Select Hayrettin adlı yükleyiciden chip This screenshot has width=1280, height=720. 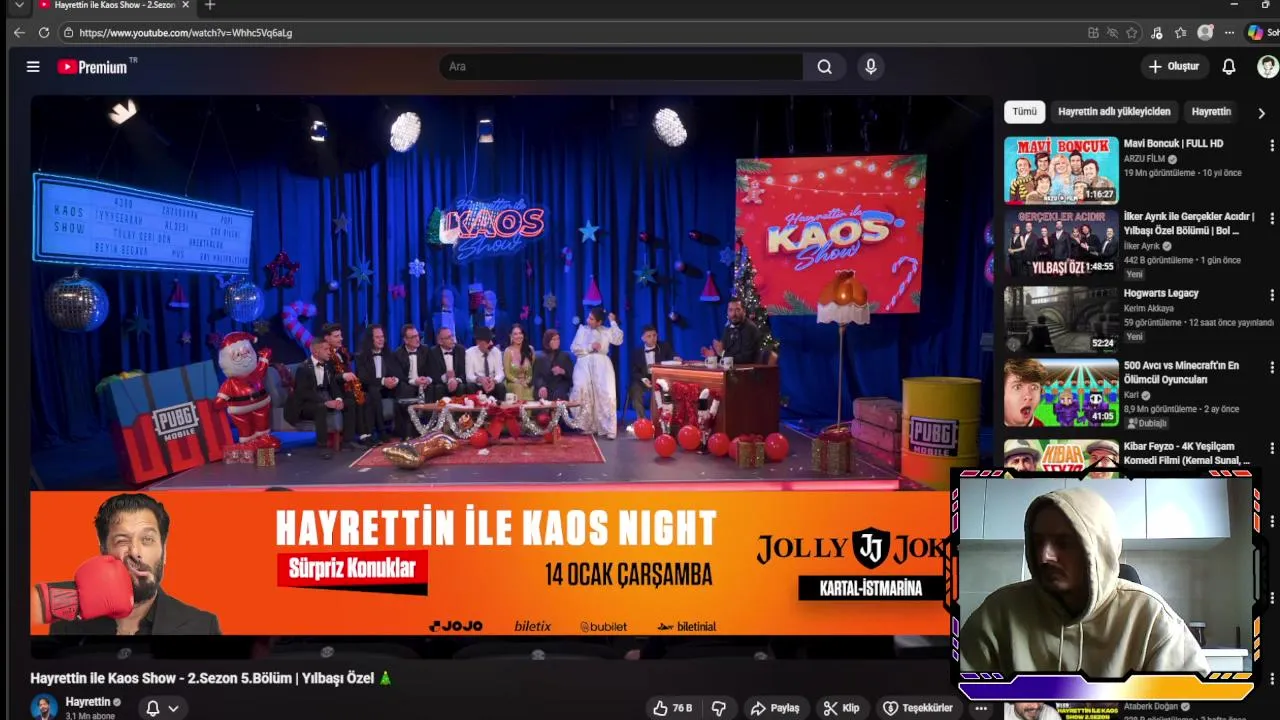[x=1114, y=112]
